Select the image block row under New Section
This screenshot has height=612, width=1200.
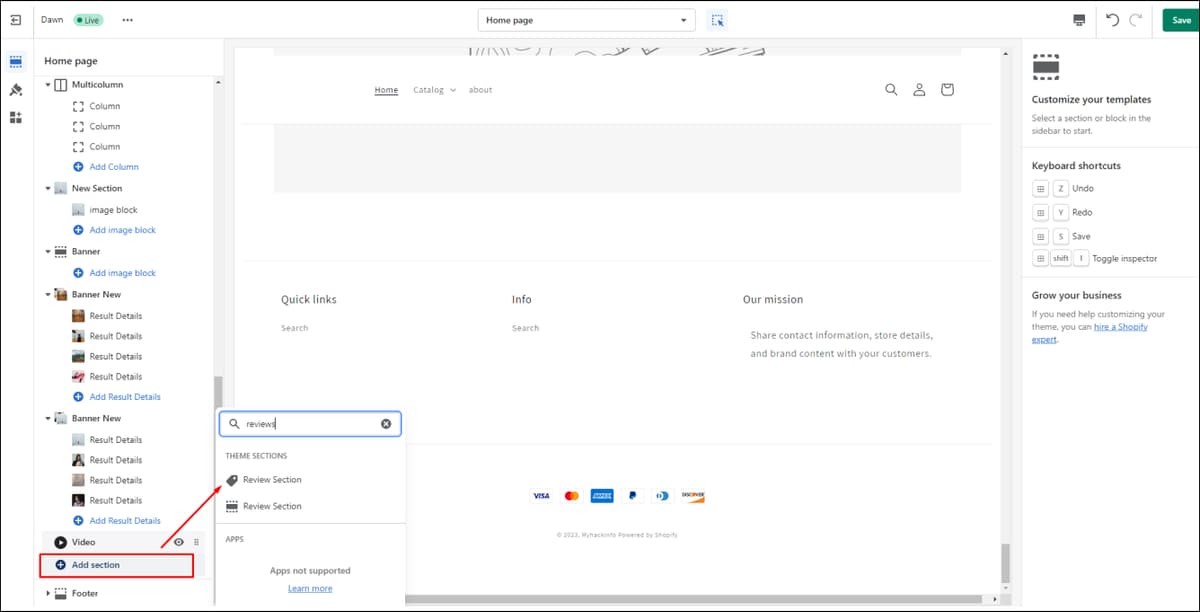[x=114, y=210]
